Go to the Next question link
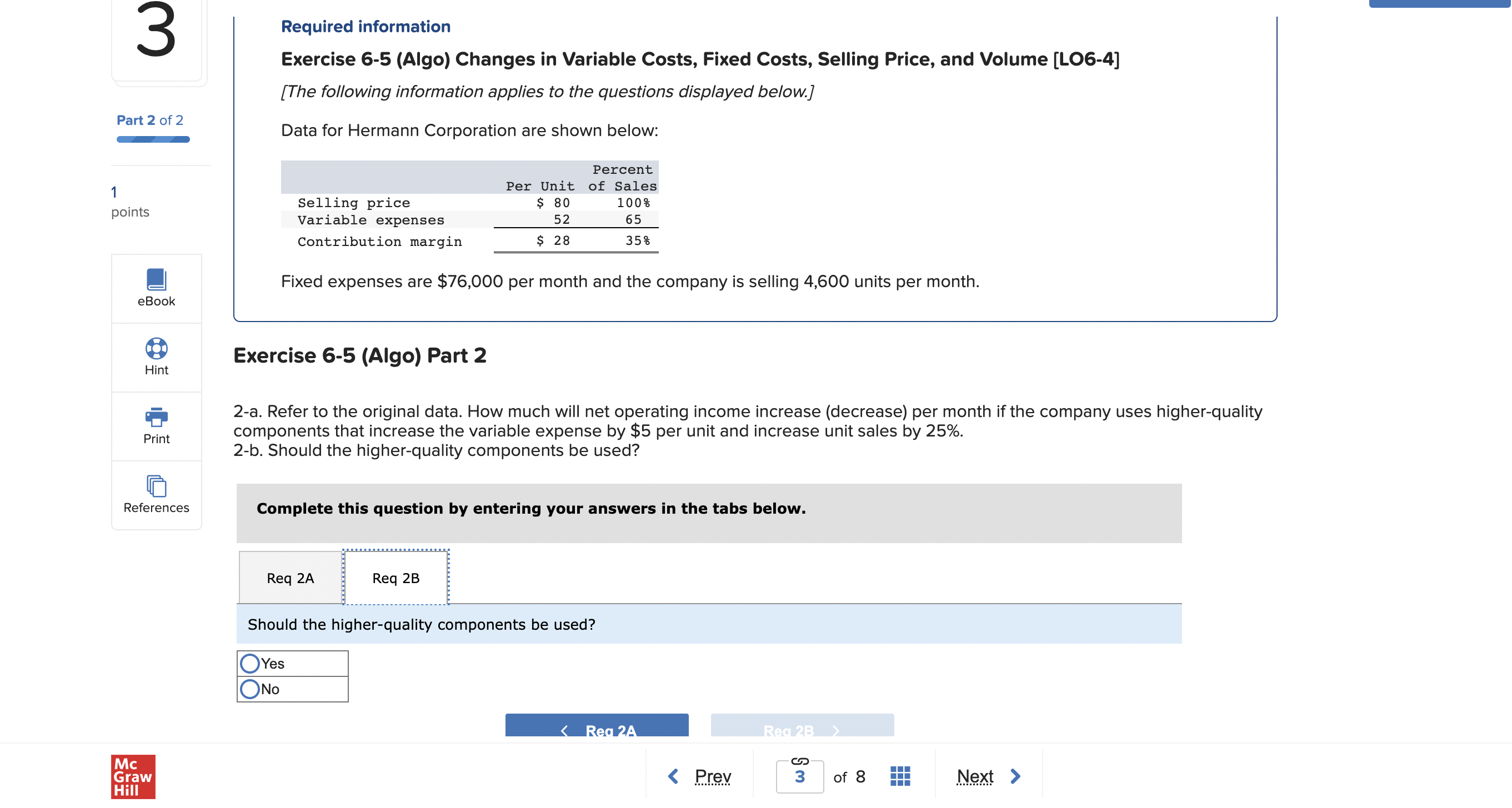 [974, 776]
